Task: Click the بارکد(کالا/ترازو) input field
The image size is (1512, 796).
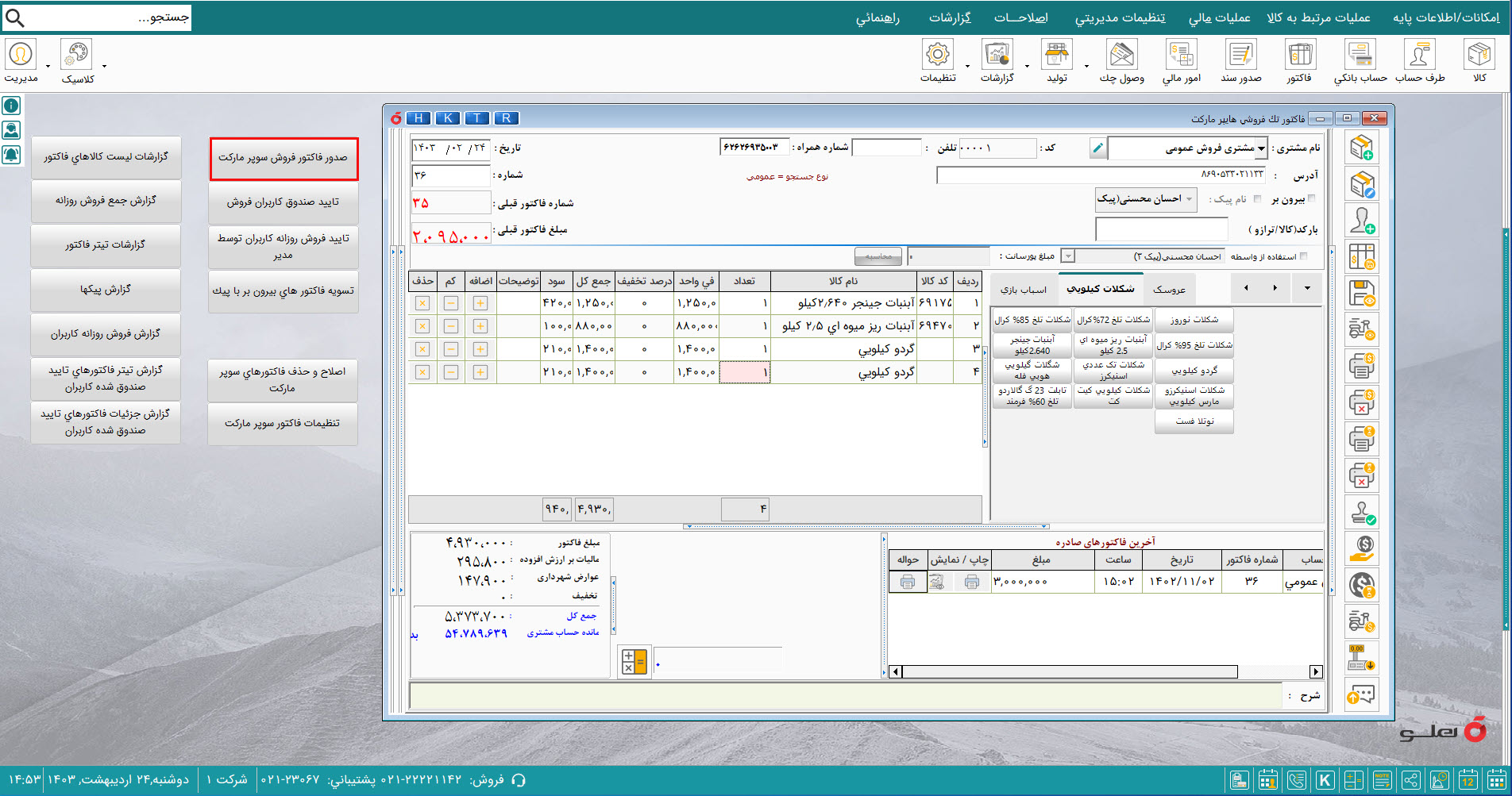Action: coord(1161,229)
